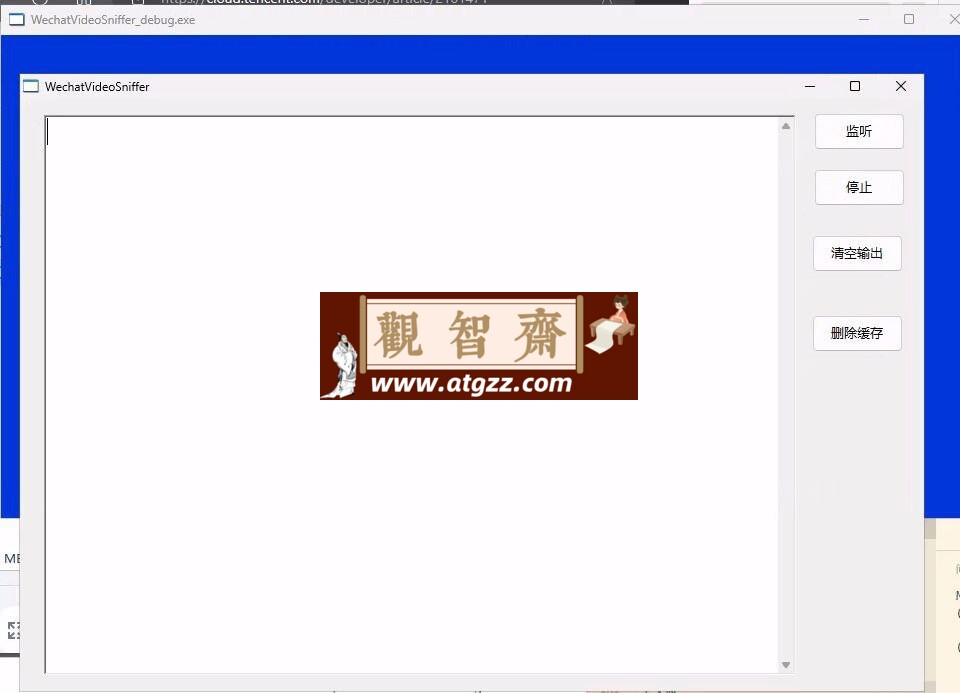Click the output scrollbar down arrow

coord(786,665)
